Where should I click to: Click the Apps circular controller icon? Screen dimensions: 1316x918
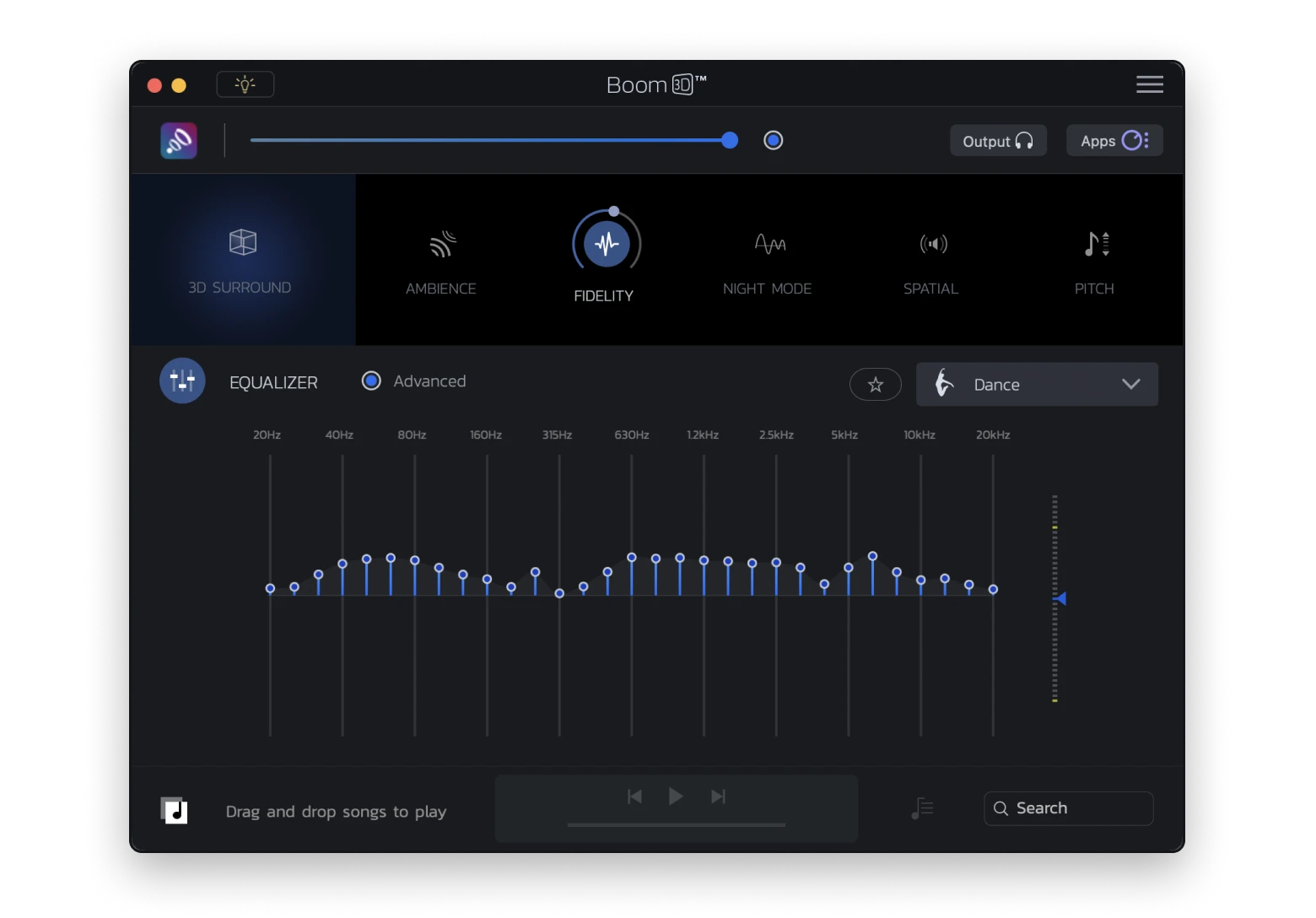1135,140
